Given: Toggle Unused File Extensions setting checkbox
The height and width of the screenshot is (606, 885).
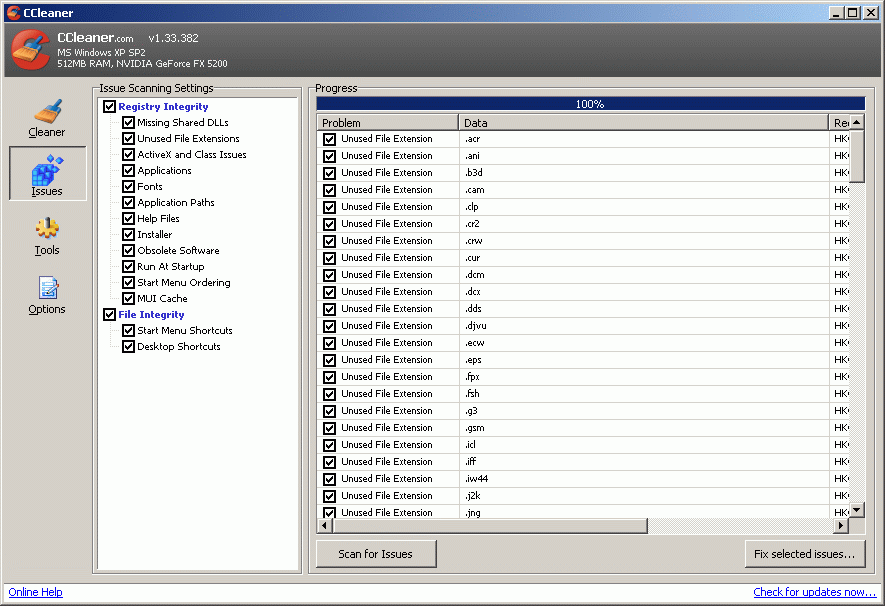Looking at the screenshot, I should coord(129,139).
